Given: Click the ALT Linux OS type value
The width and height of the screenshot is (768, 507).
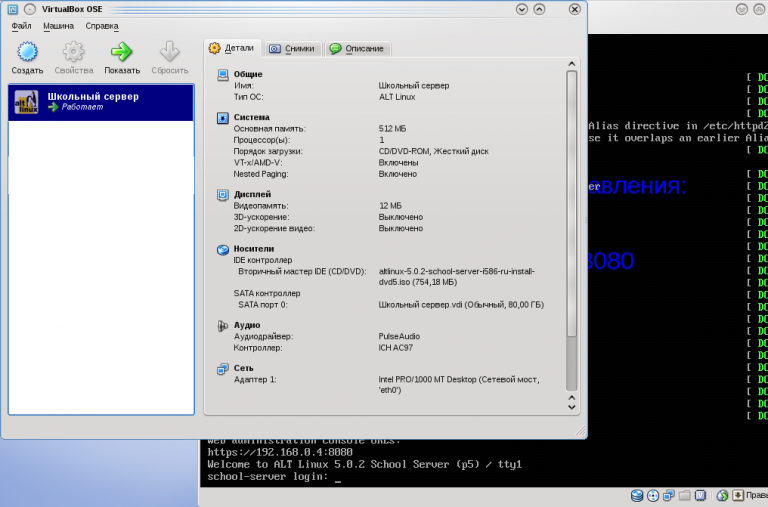Looking at the screenshot, I should pyautogui.click(x=397, y=97).
